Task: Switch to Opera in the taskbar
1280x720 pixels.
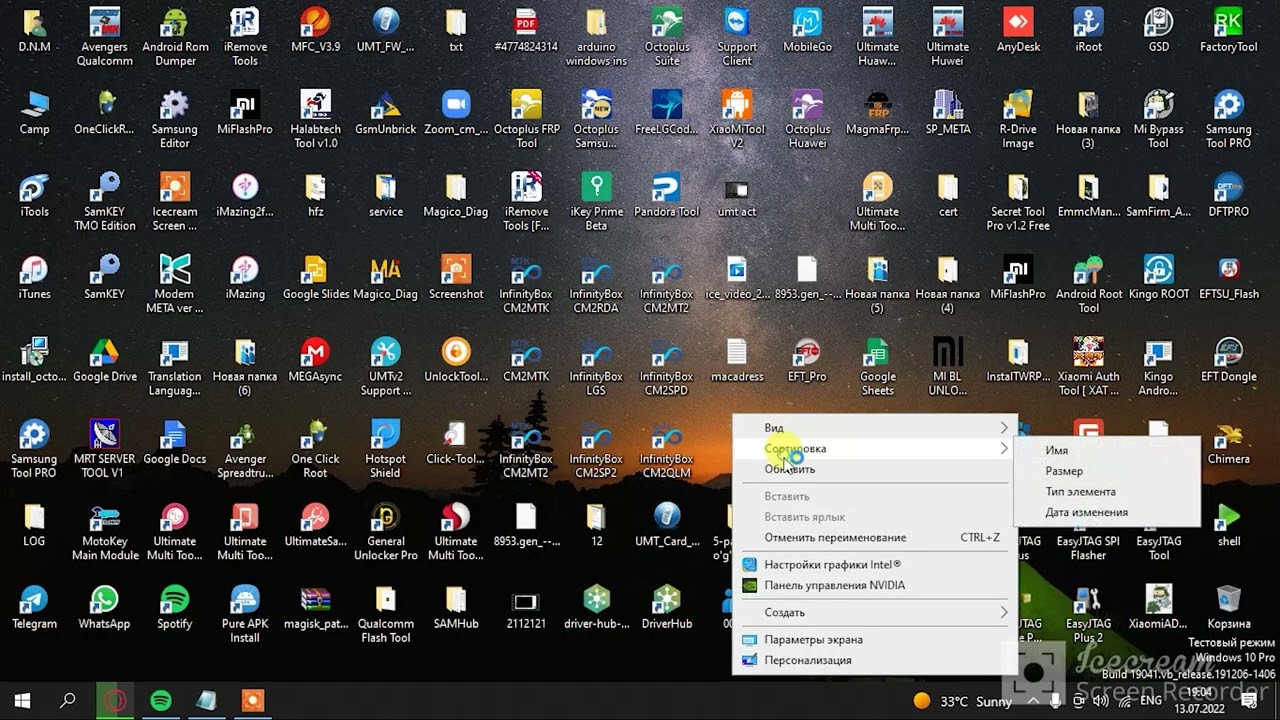Action: click(115, 701)
